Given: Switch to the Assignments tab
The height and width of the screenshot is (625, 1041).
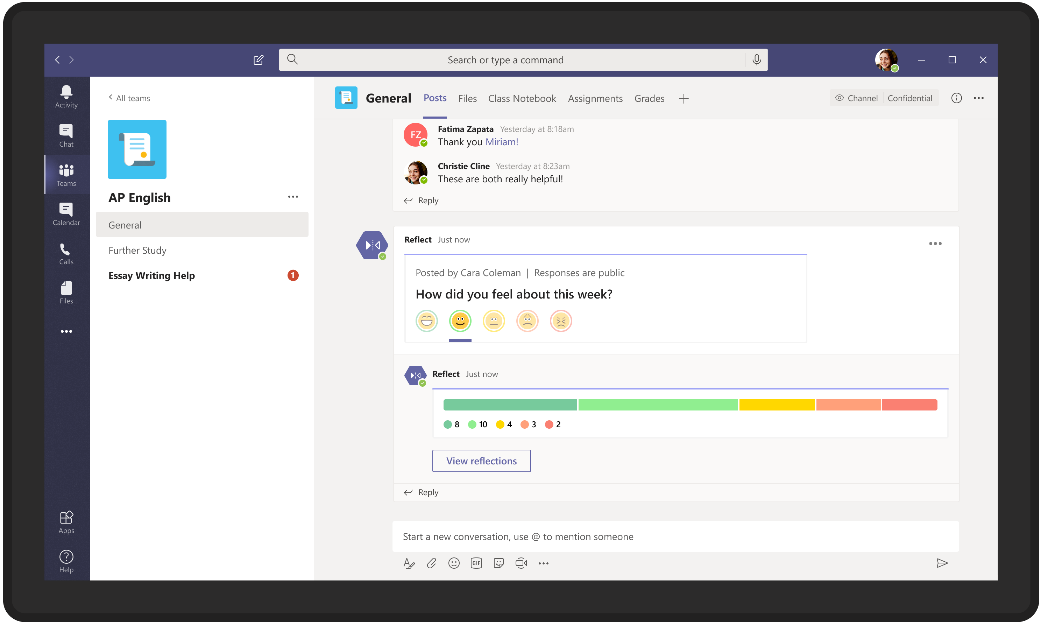Looking at the screenshot, I should [x=595, y=98].
